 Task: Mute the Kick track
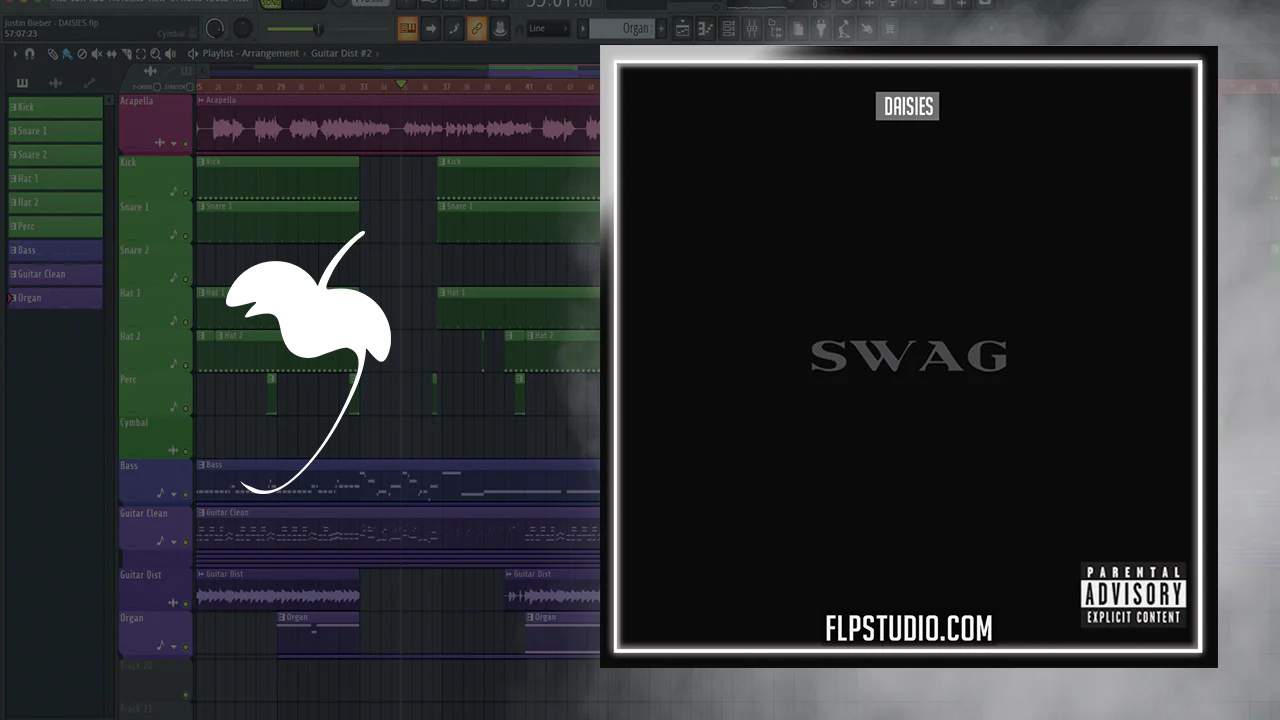point(185,192)
